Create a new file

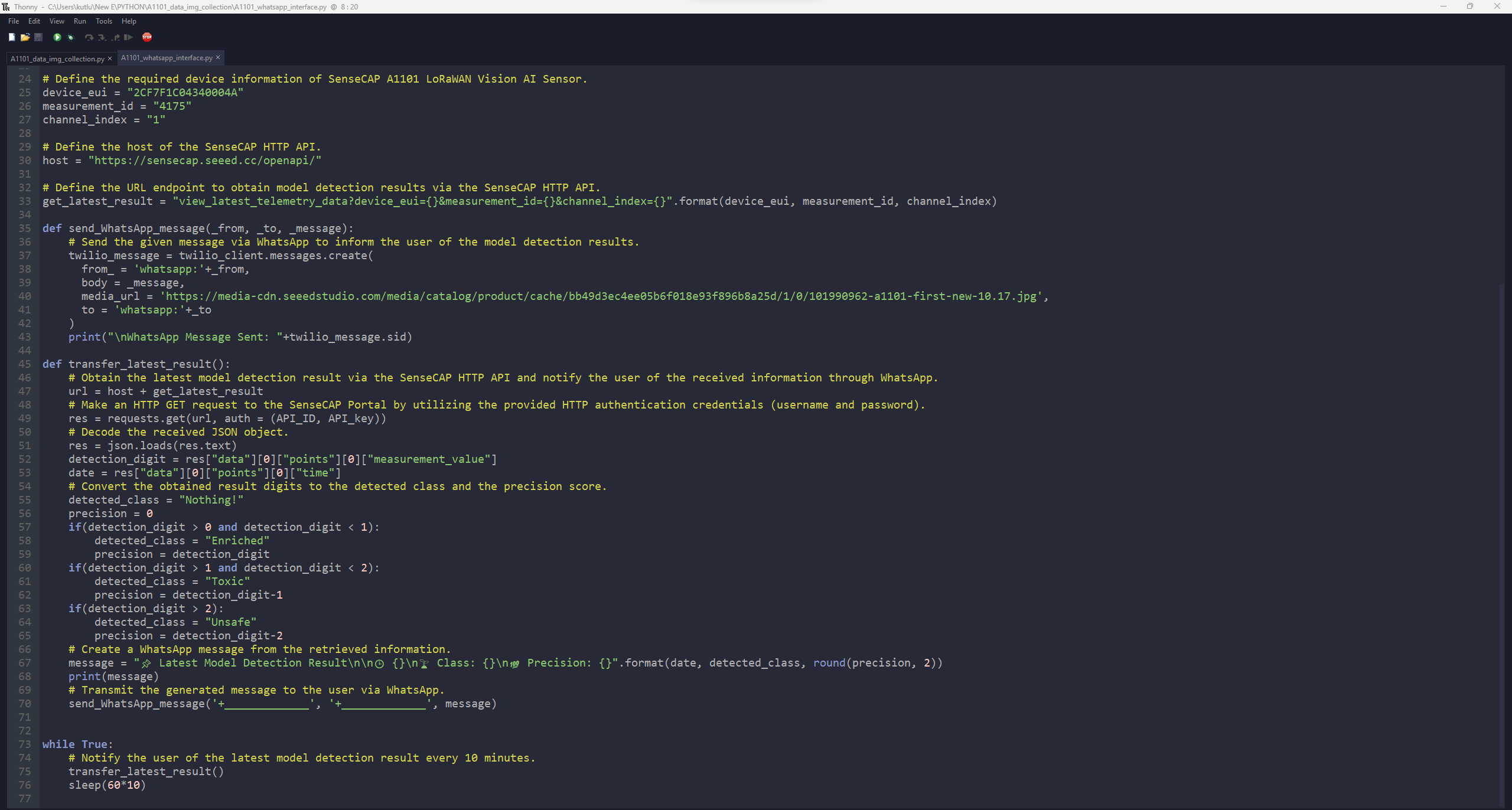point(12,37)
